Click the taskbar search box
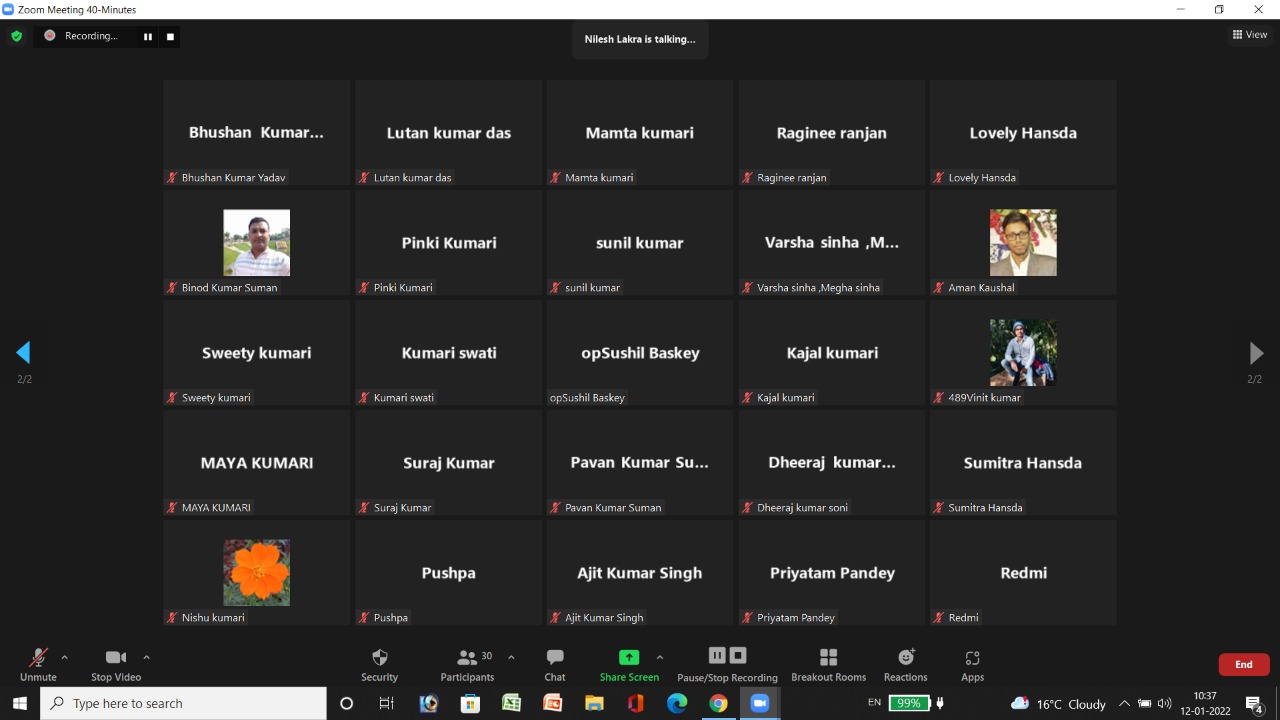The width and height of the screenshot is (1280, 720). coord(184,703)
